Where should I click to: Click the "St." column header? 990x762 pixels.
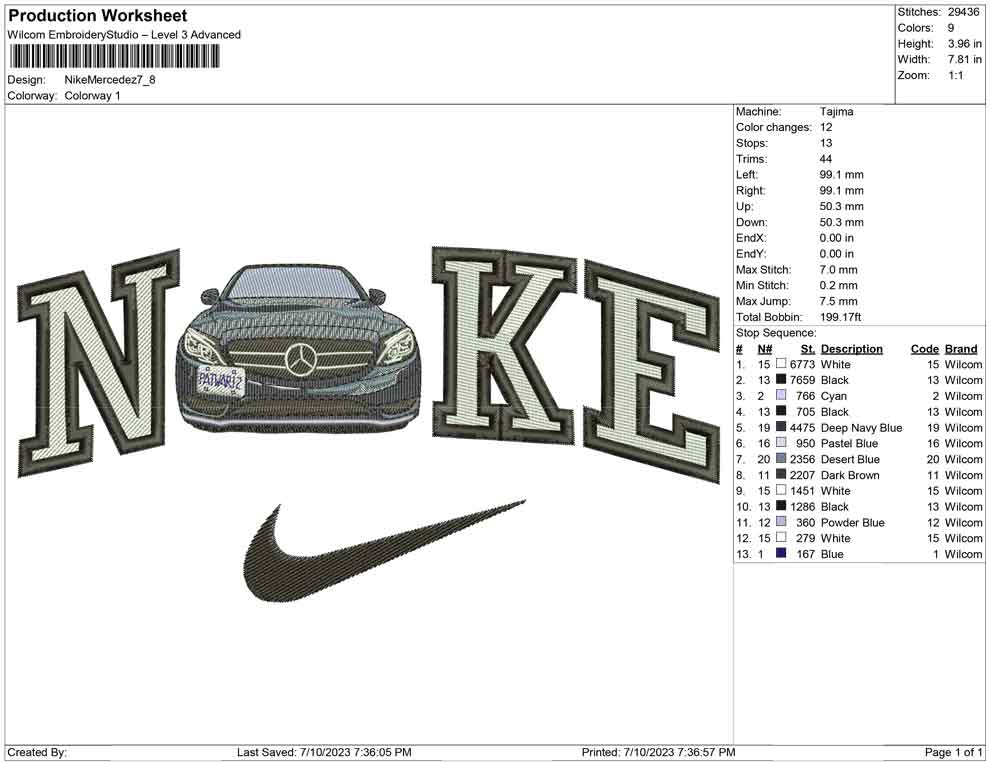click(x=808, y=348)
